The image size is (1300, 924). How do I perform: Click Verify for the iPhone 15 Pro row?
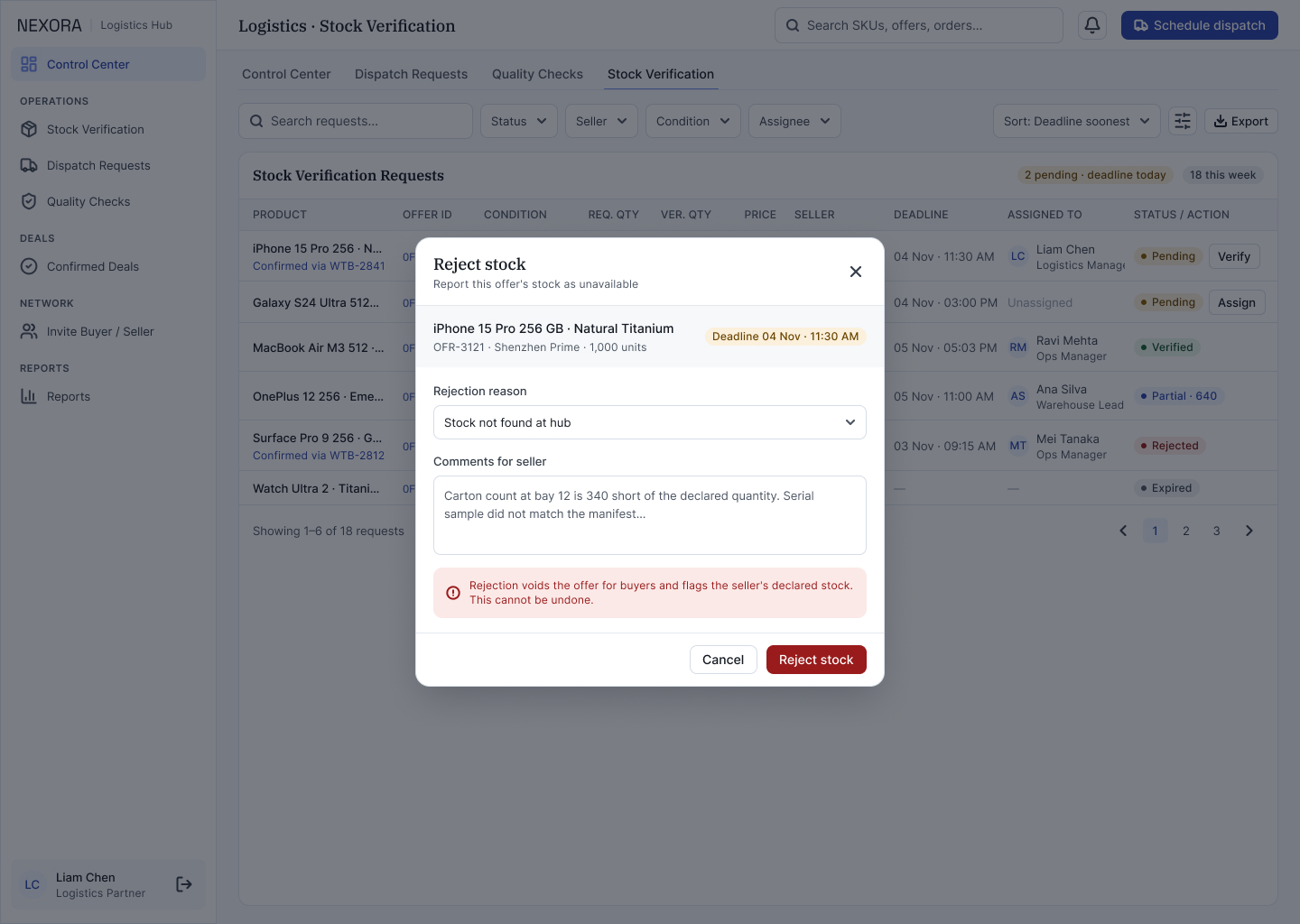pyautogui.click(x=1234, y=256)
